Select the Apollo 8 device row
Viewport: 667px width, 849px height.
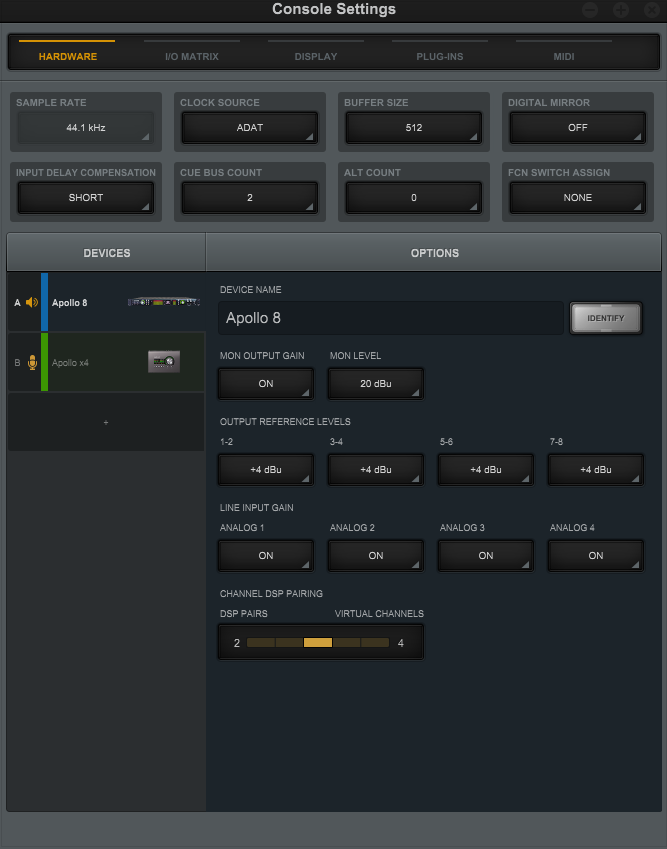pos(107,302)
